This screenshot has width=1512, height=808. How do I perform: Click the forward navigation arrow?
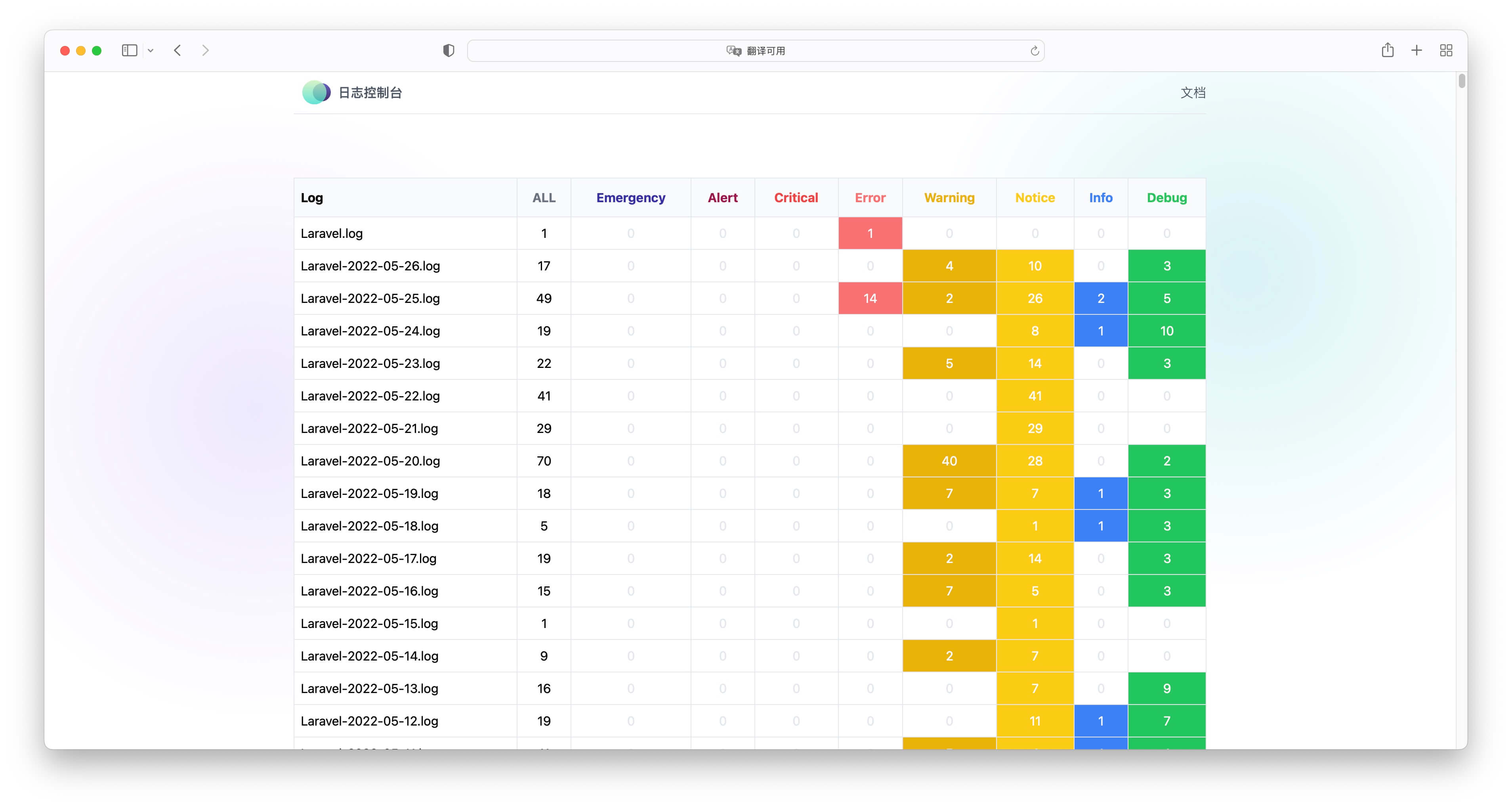tap(205, 50)
